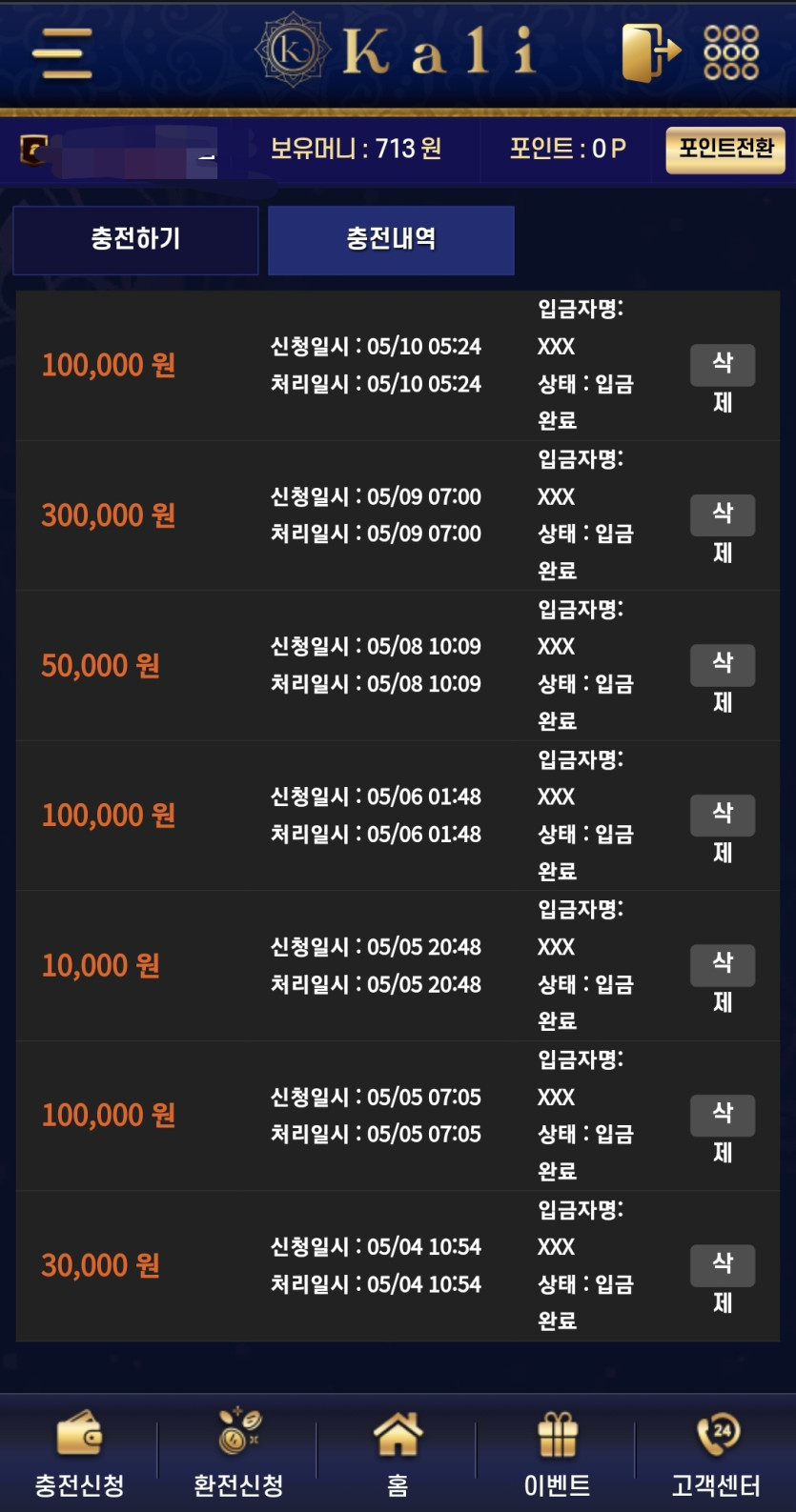The image size is (796, 1512).
Task: Click the 보유머니 balance display
Action: (356, 149)
